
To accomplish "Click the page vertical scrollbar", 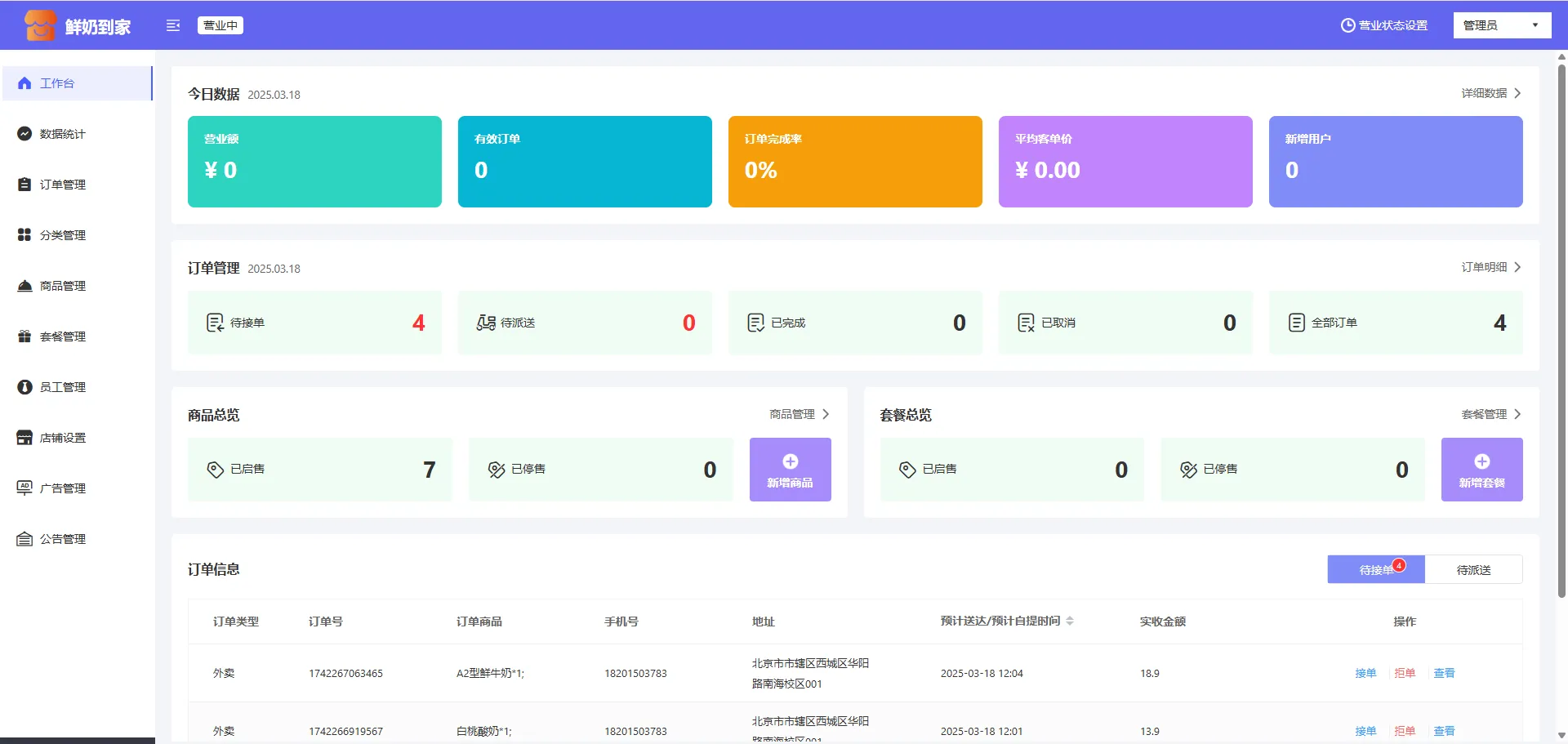I will coord(1561,327).
